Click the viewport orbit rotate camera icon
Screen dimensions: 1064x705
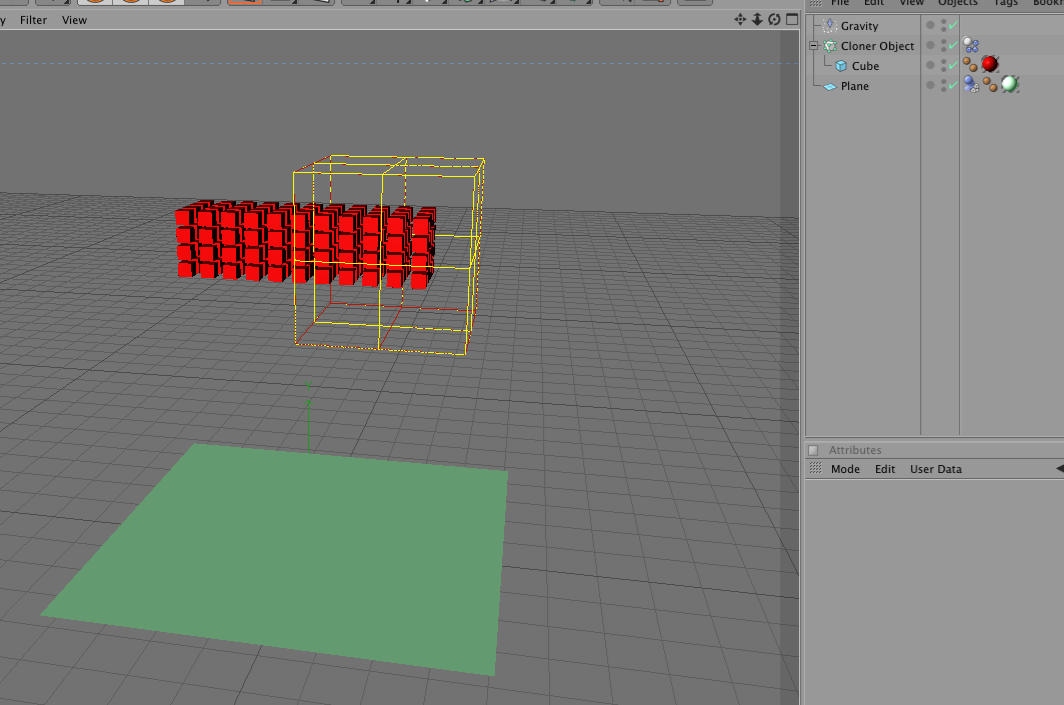[774, 19]
